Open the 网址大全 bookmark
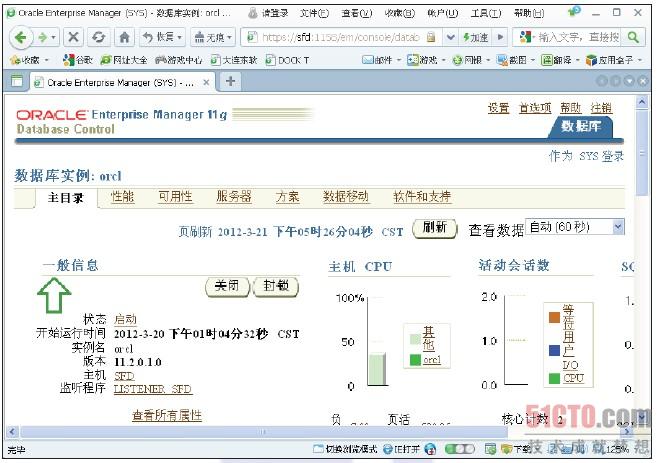 click(x=124, y=60)
